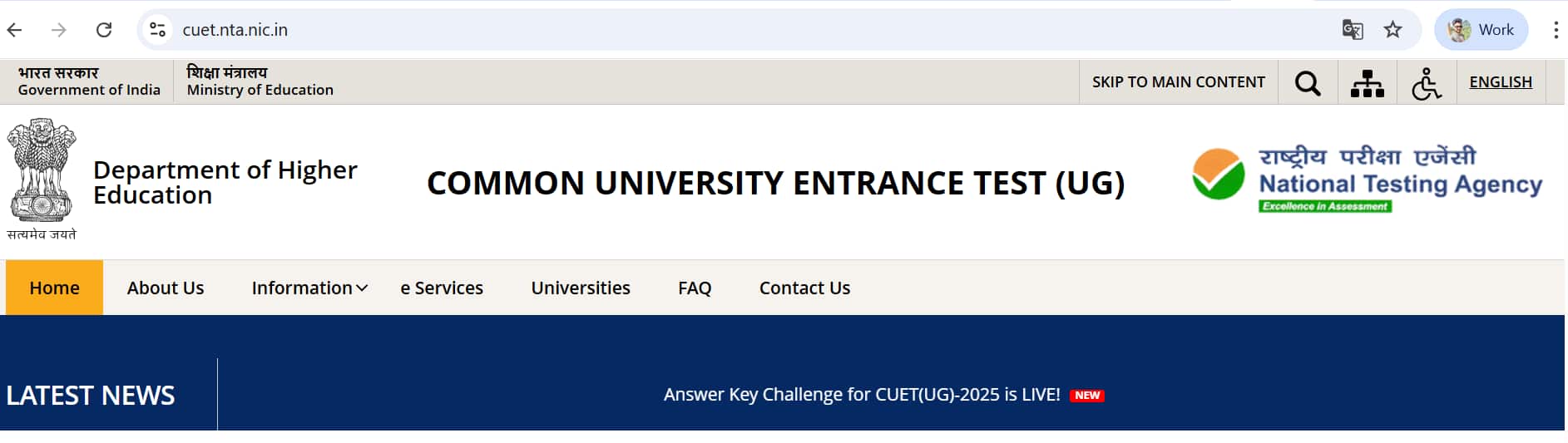Go to e Services menu item

442,288
